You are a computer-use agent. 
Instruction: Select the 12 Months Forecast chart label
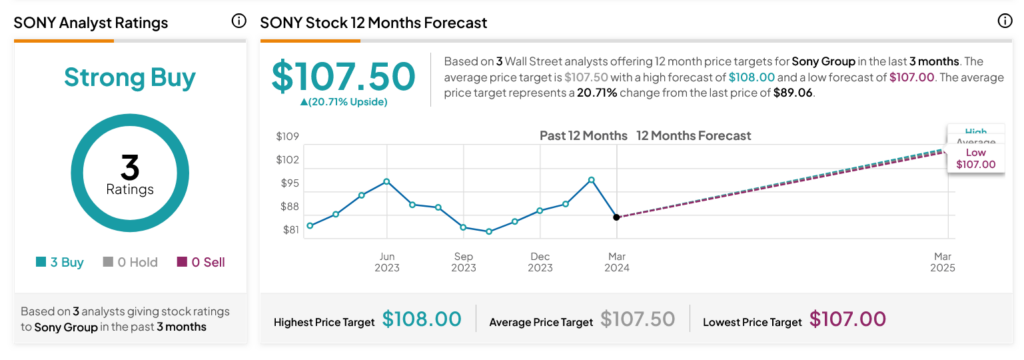(694, 136)
